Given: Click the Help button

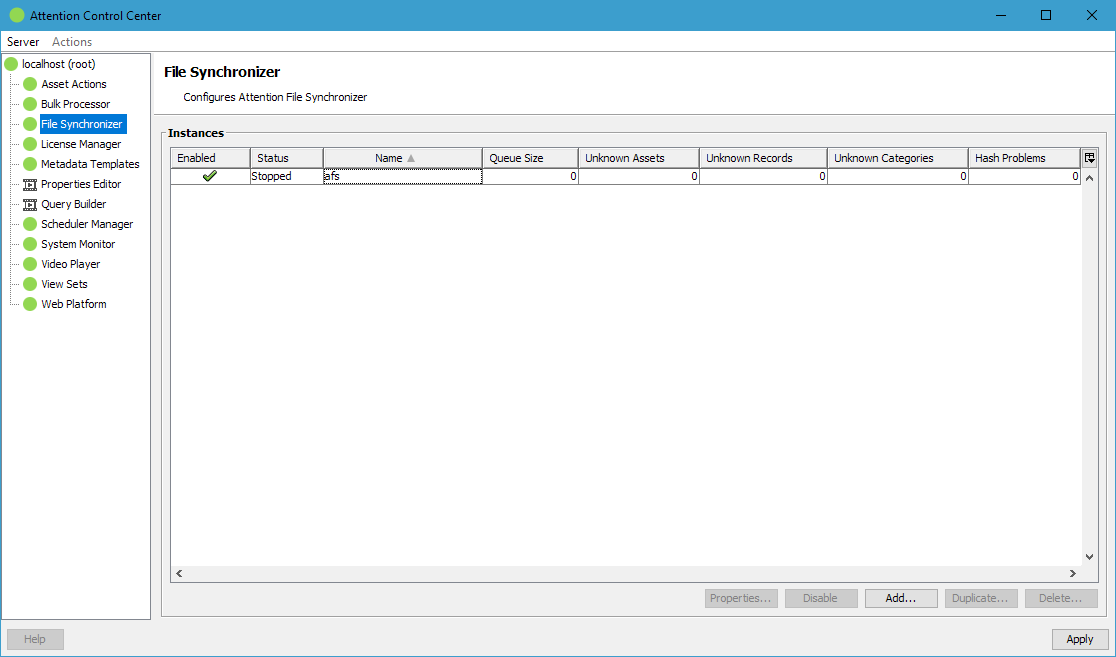Looking at the screenshot, I should 35,639.
